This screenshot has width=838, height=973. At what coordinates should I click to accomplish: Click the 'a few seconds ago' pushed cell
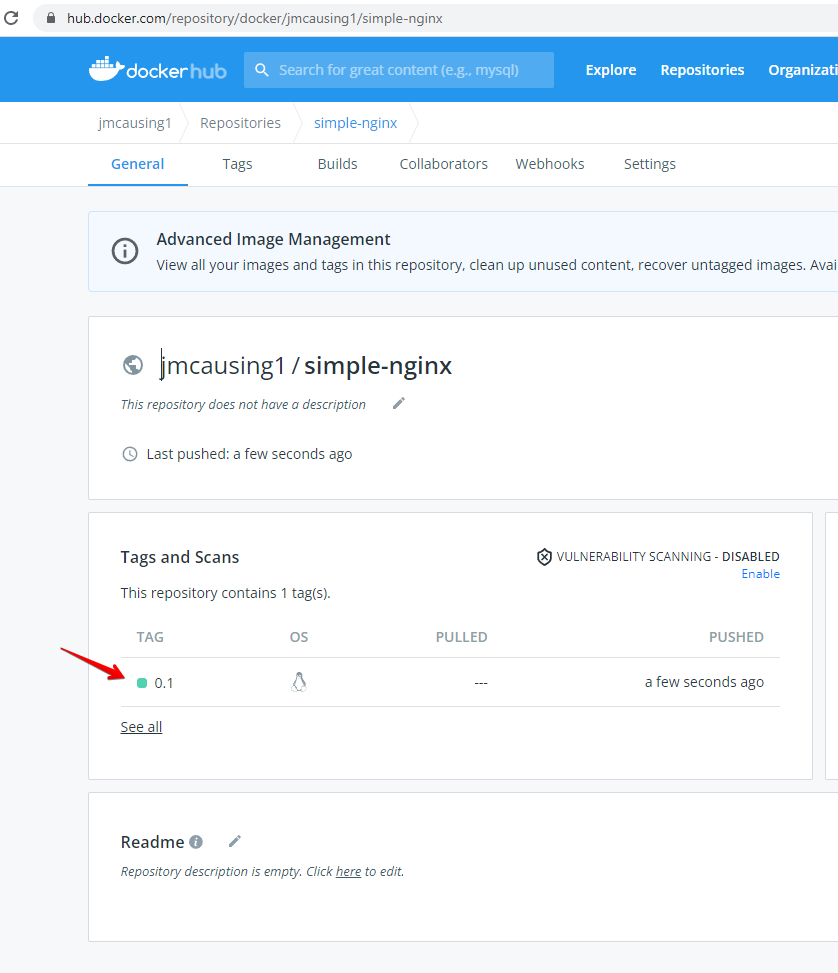(704, 682)
